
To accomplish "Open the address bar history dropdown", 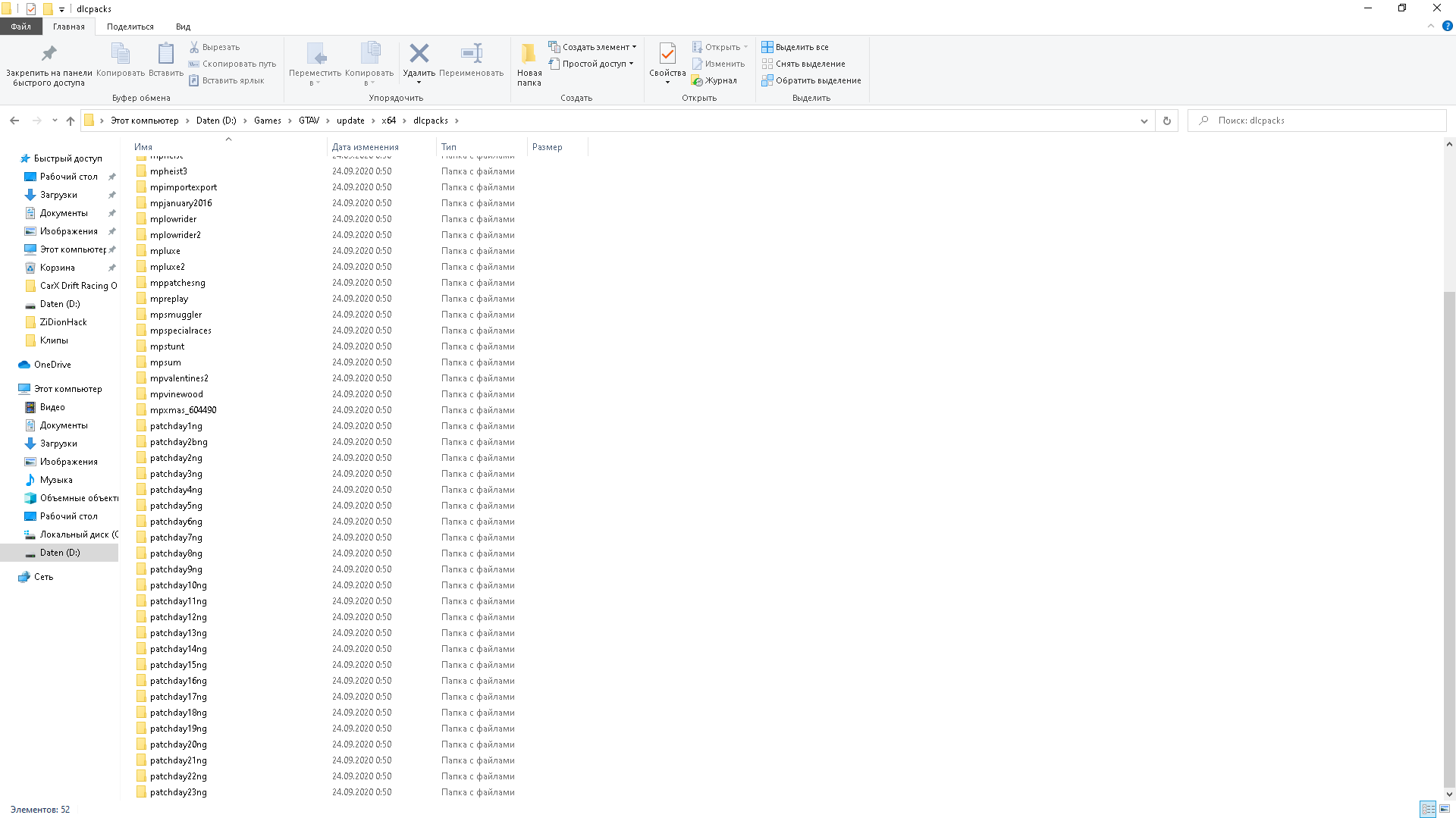I will point(1144,121).
